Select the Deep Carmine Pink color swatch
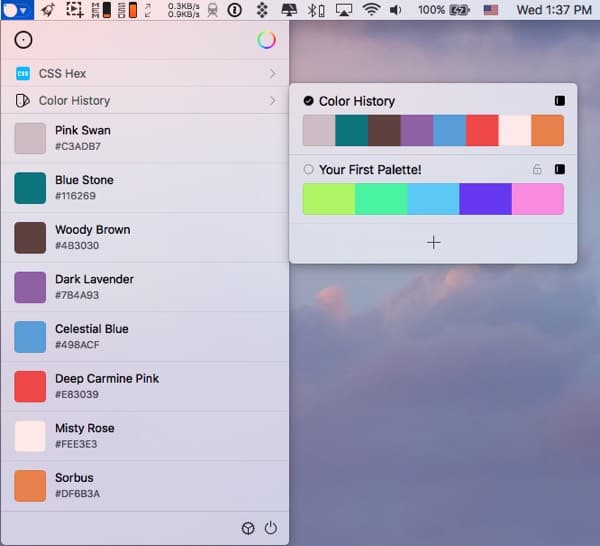The image size is (600, 546). [x=30, y=386]
